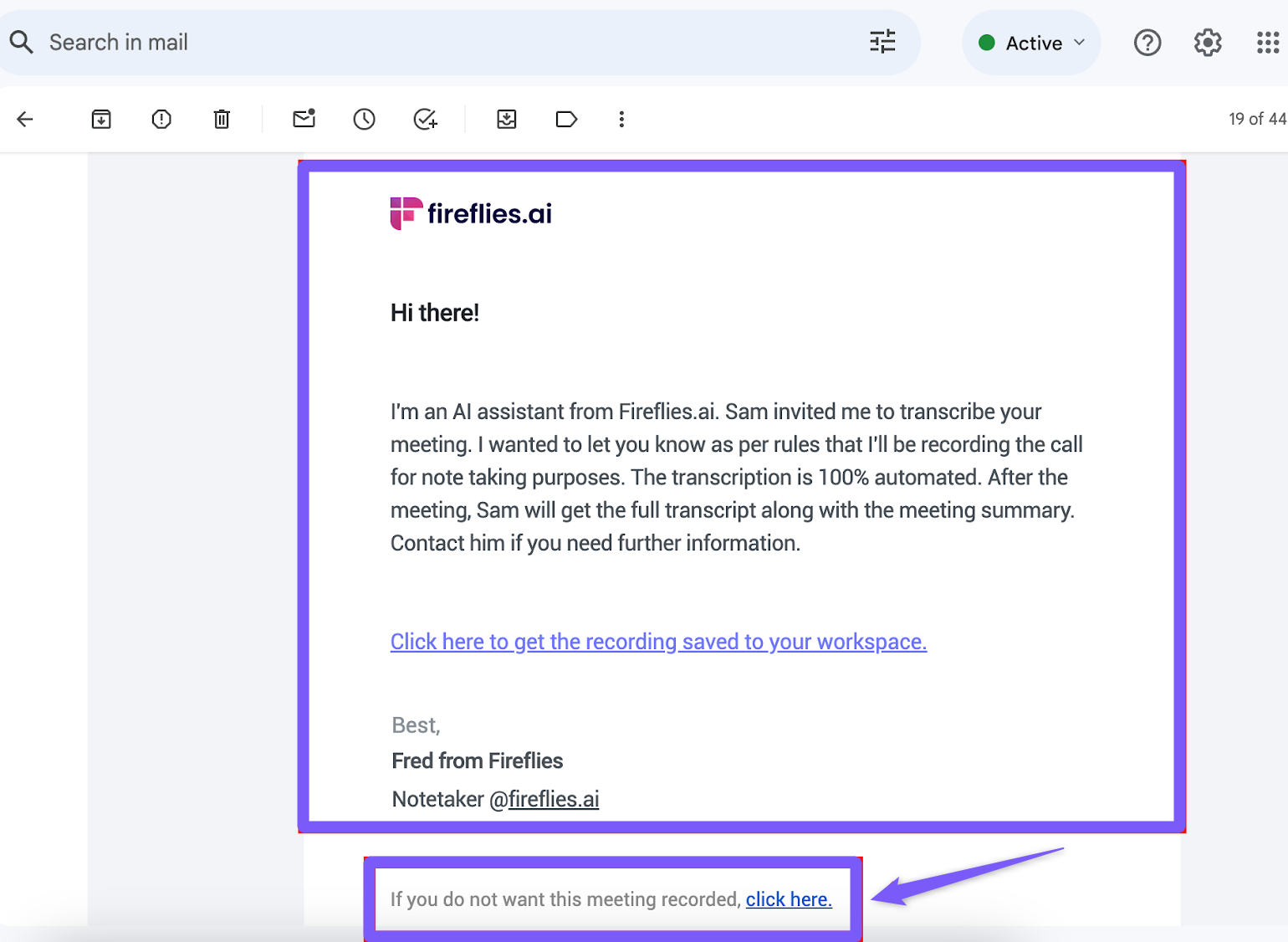1288x942 pixels.
Task: Click the fireflies.ai logo
Action: pos(471,213)
